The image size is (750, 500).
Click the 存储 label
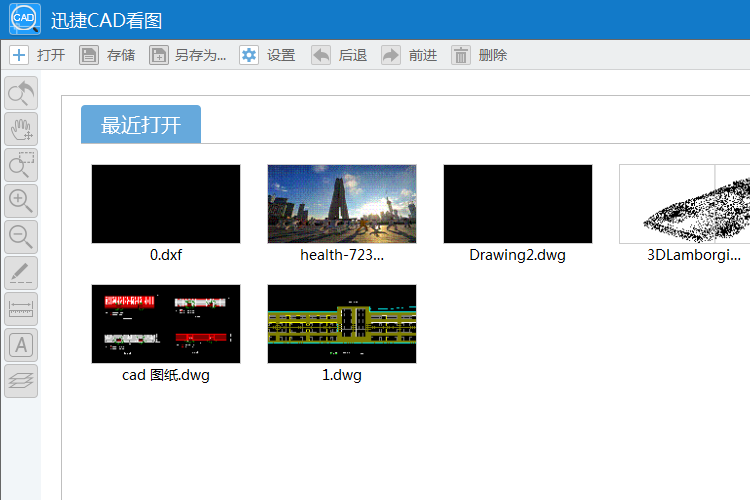point(121,55)
